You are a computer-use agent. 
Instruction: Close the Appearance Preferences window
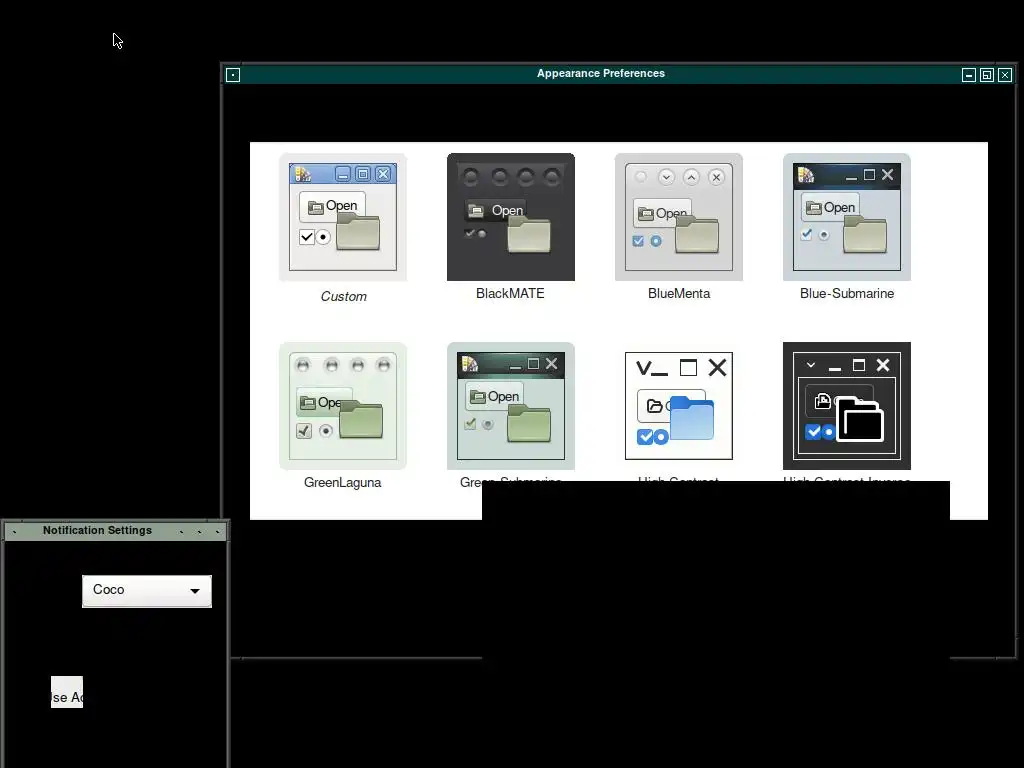1005,75
